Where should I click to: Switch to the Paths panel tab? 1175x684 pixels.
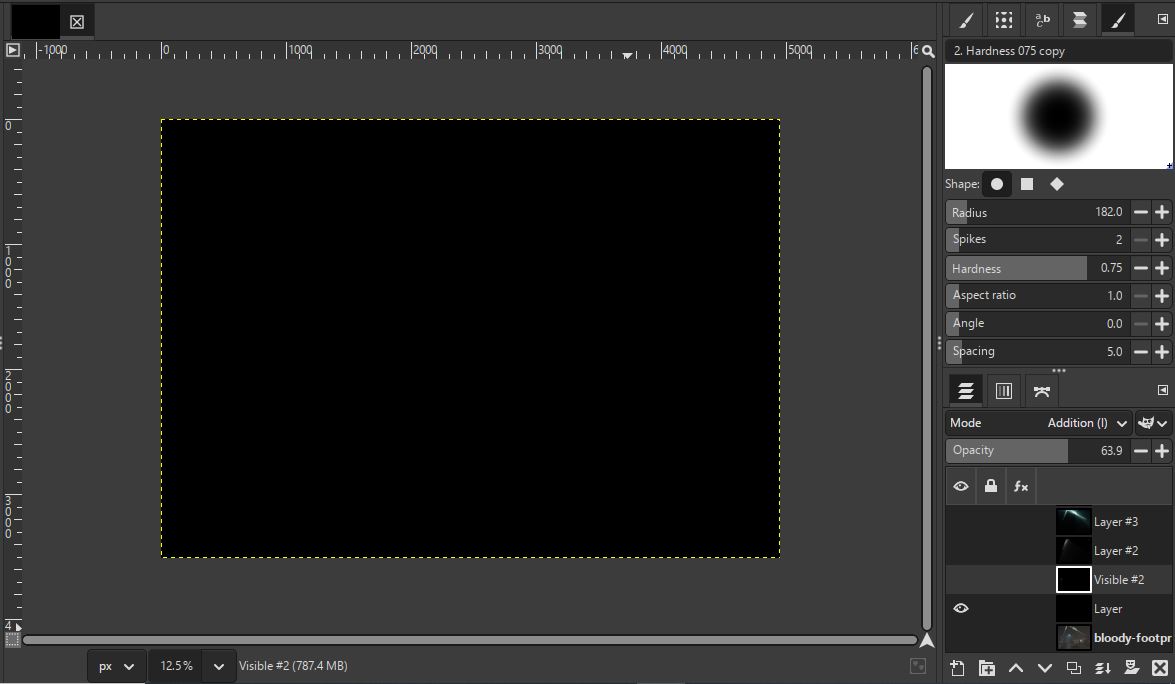[1042, 391]
